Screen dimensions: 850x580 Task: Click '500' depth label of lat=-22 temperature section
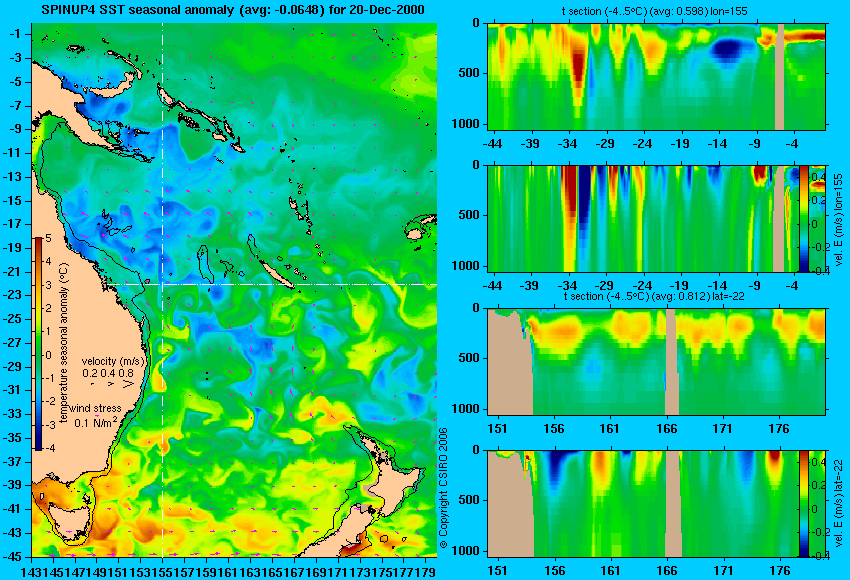(x=469, y=358)
